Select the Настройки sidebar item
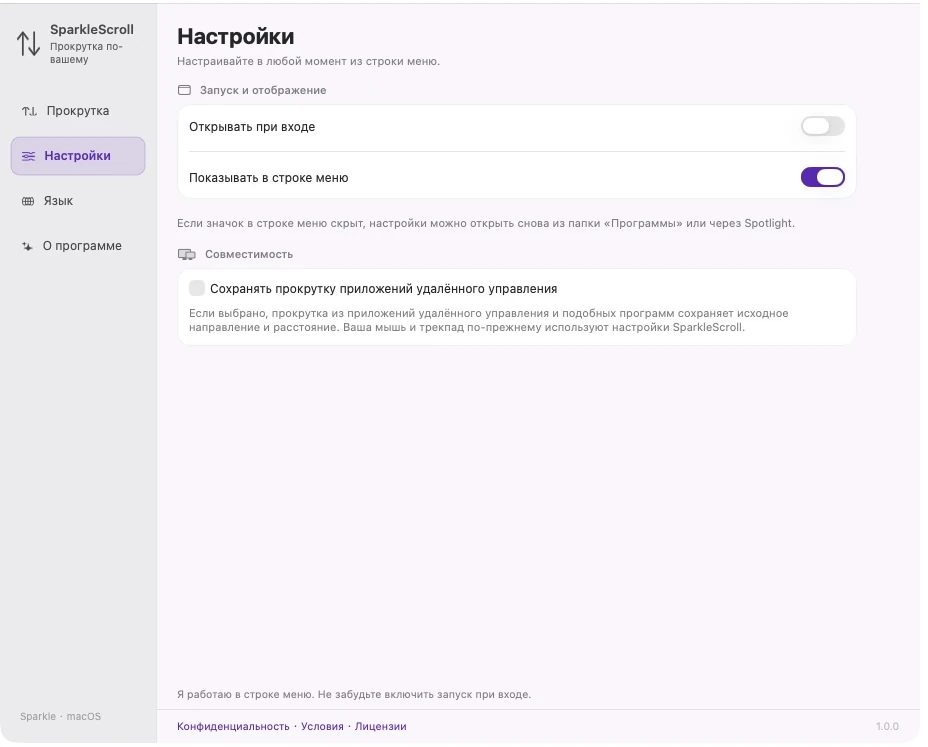Screen dimensions: 928x747 pos(78,156)
